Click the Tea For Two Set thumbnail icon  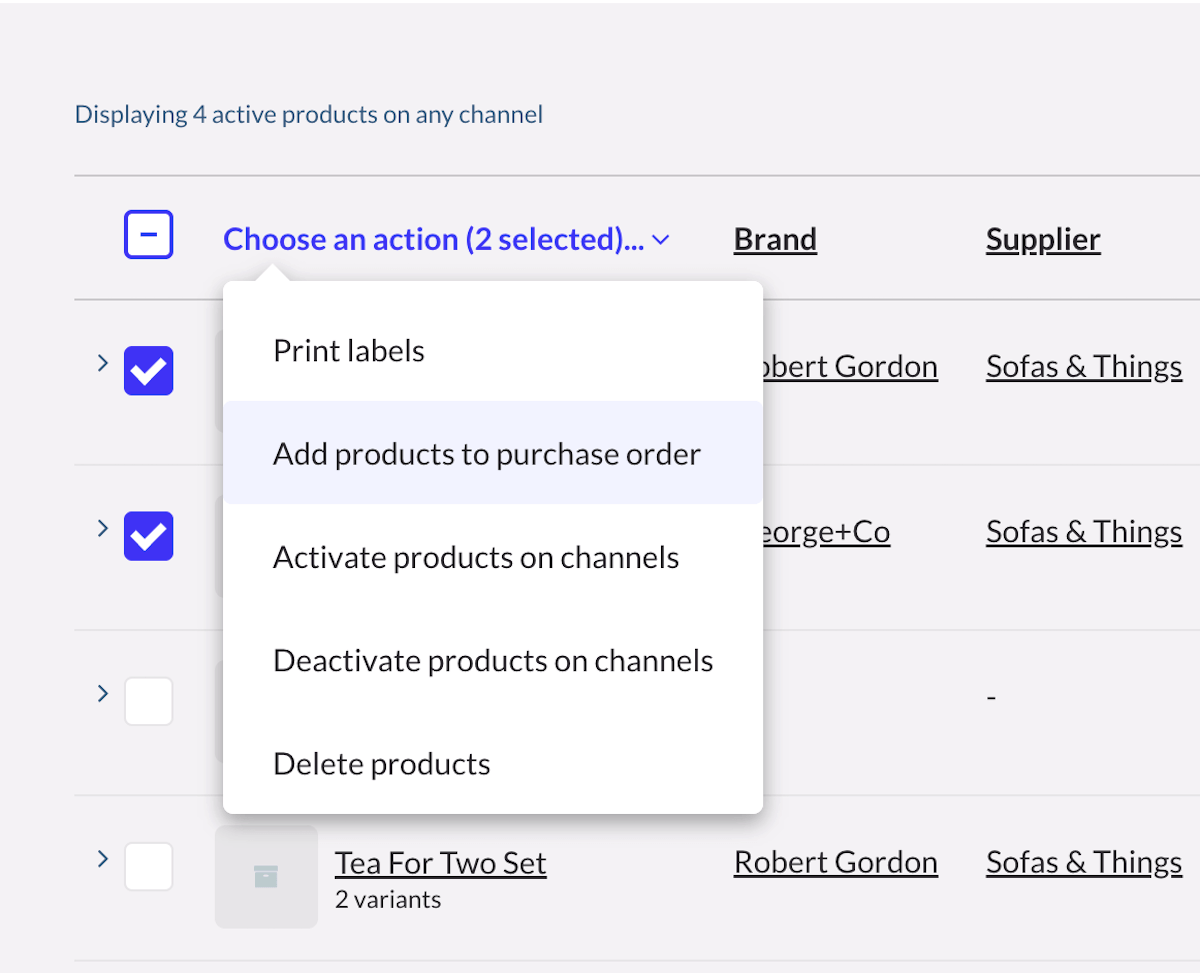pyautogui.click(x=266, y=876)
